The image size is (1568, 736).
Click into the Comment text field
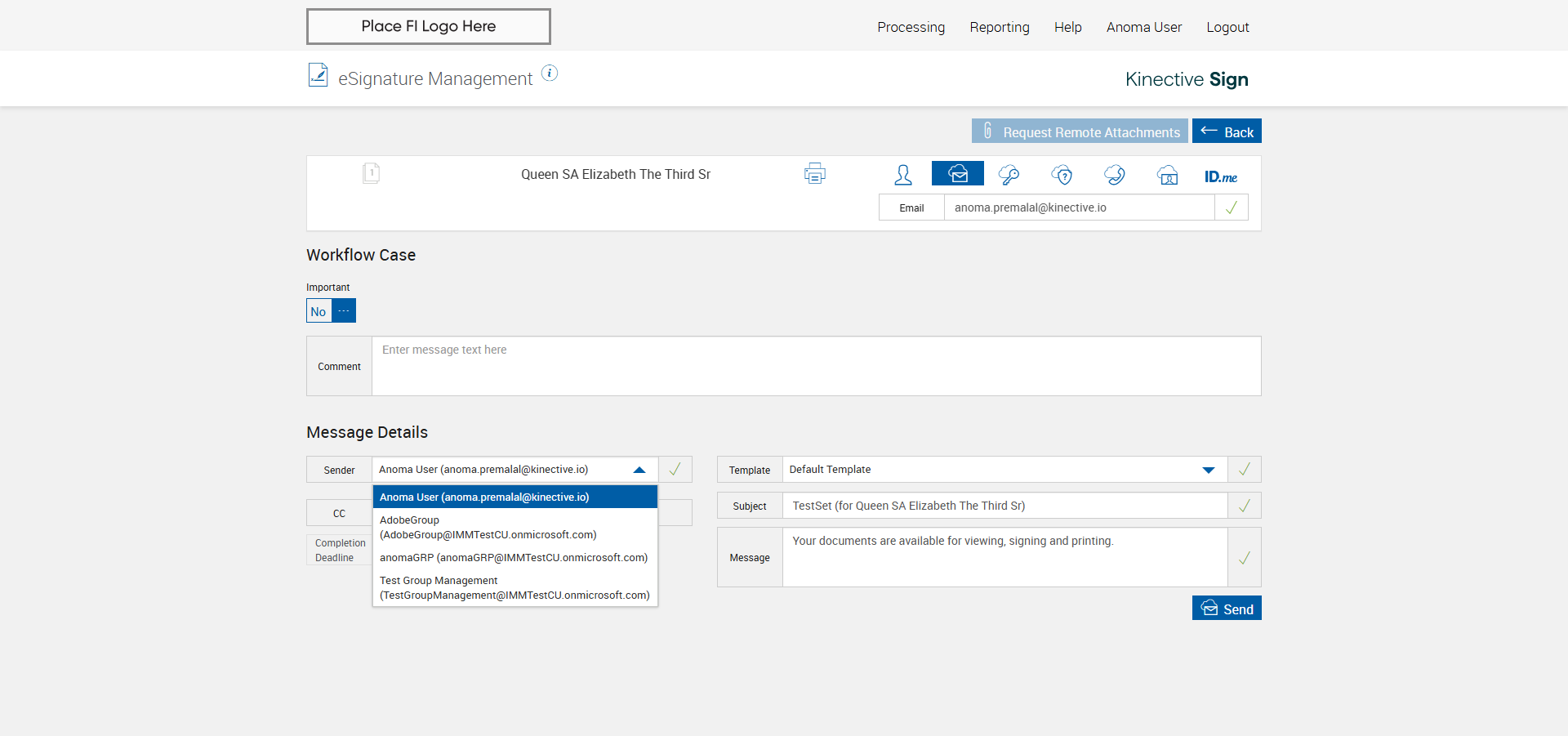[x=816, y=366]
